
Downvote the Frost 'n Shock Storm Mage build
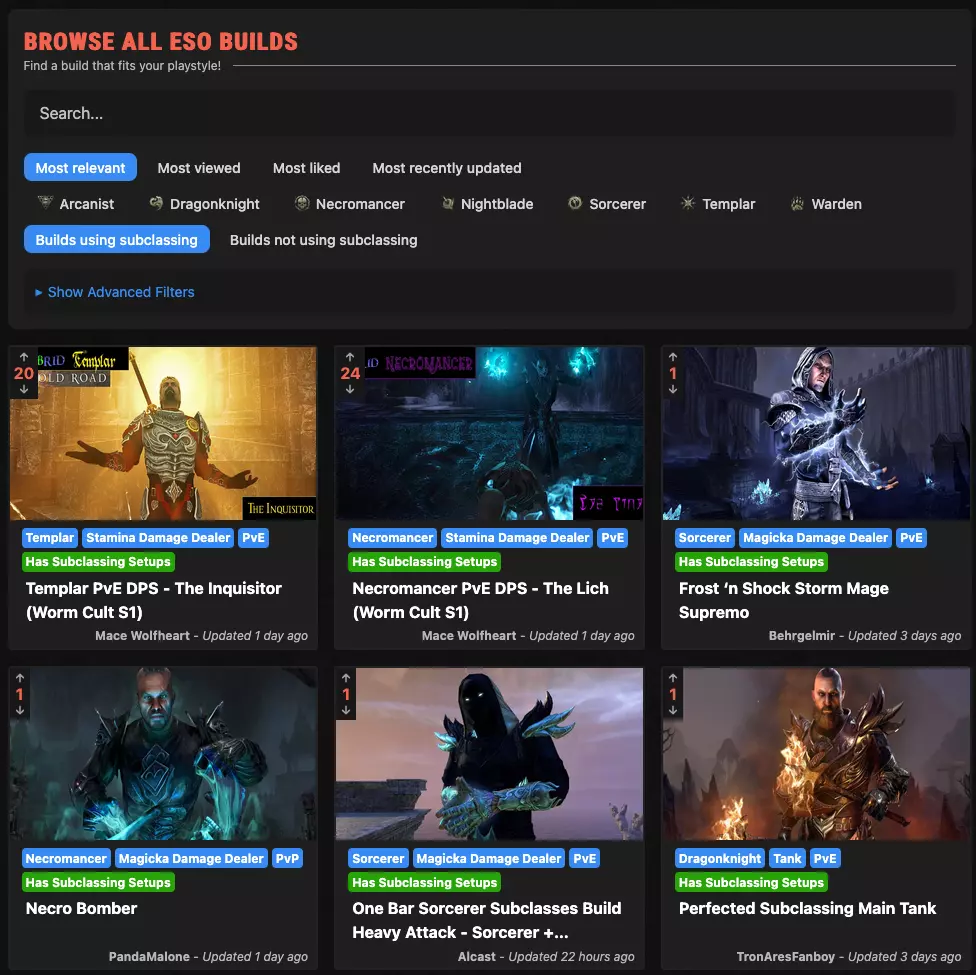pos(673,389)
